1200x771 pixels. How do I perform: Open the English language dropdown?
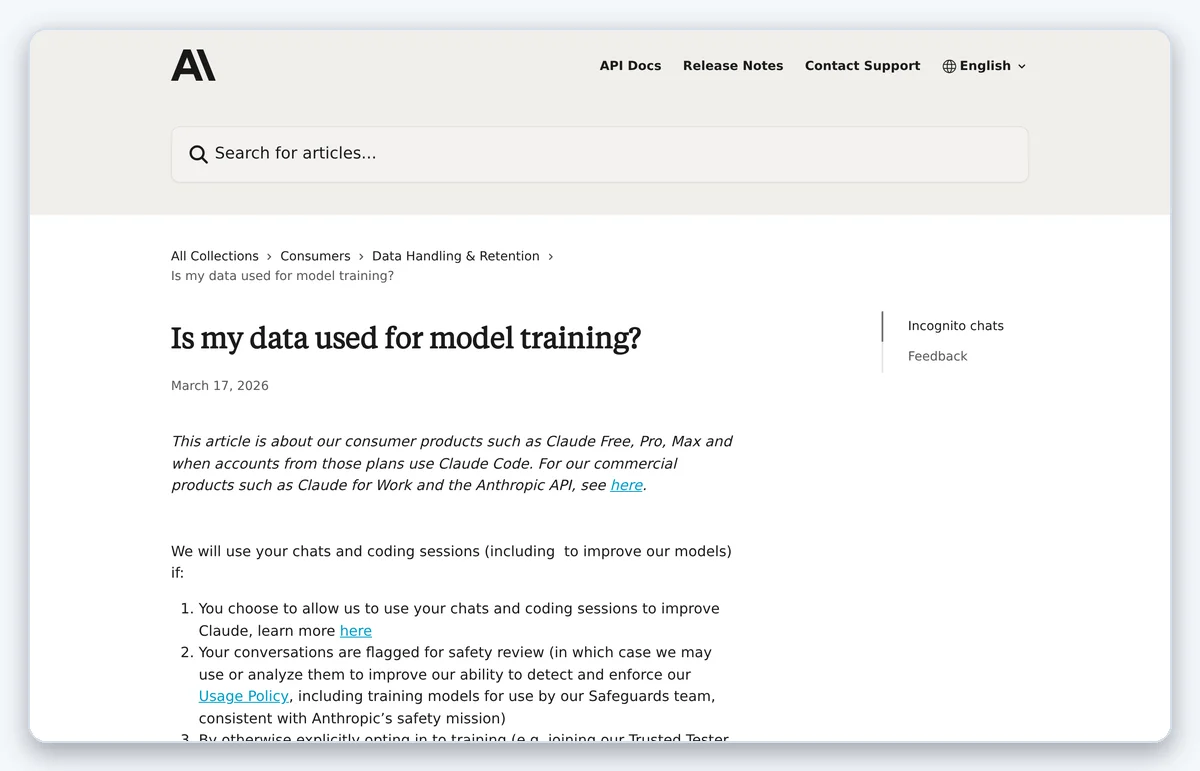click(984, 66)
